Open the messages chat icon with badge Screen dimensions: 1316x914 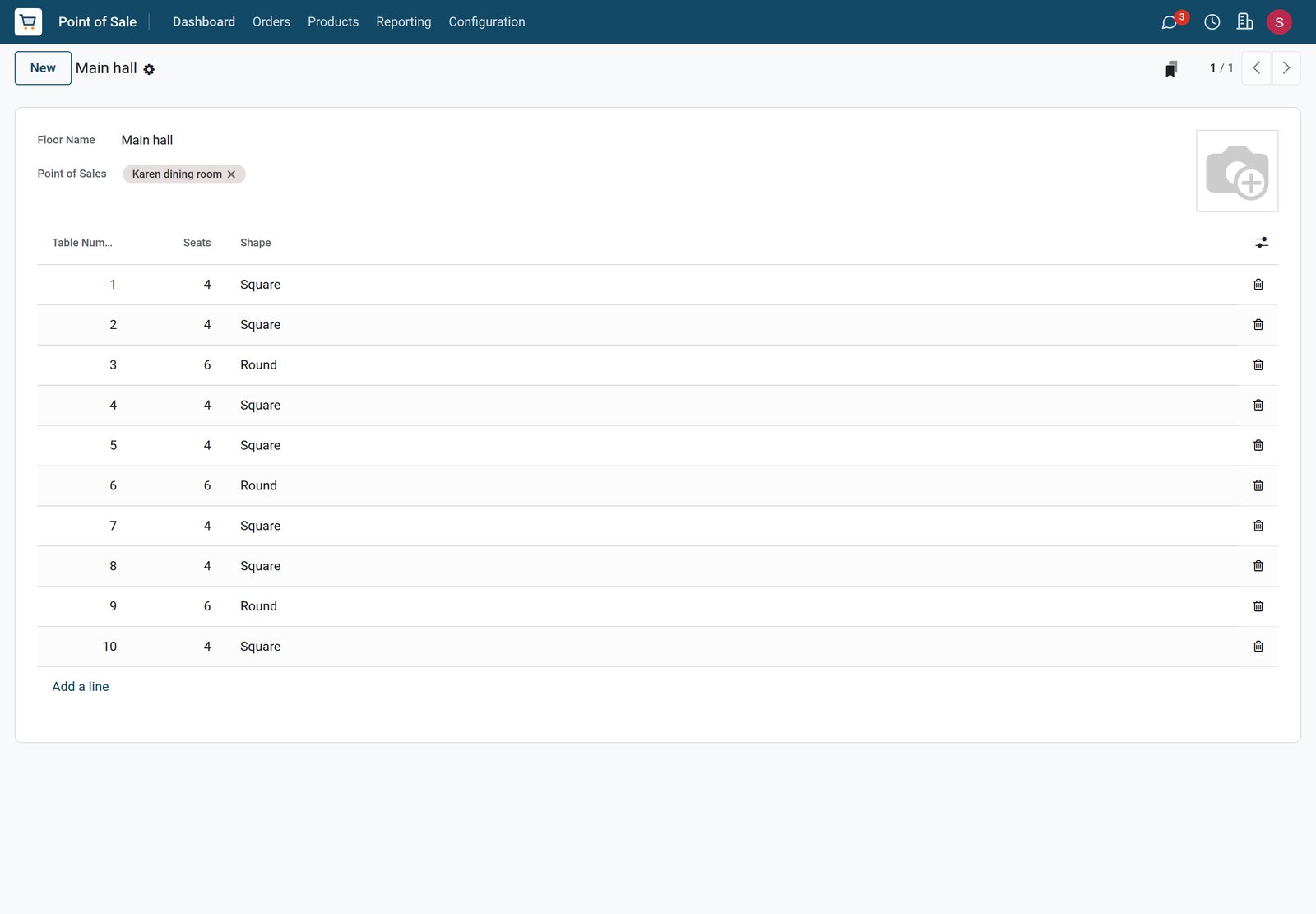point(1170,22)
